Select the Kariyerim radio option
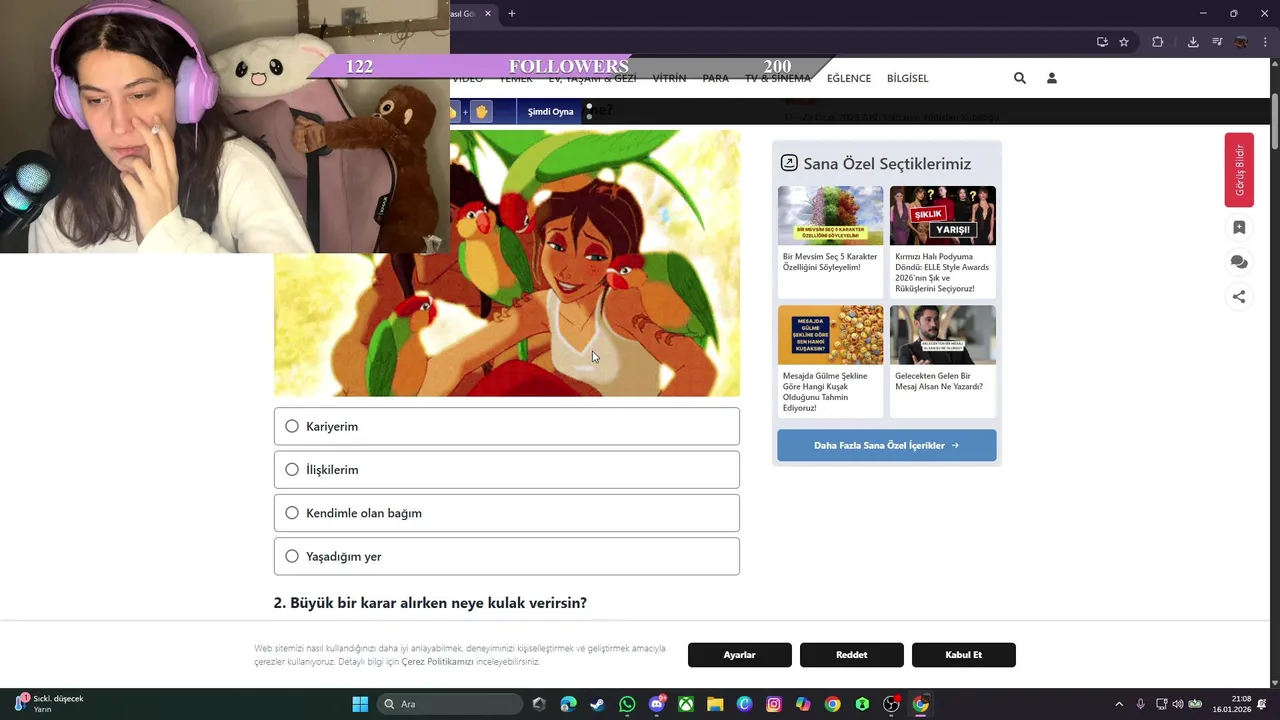1280x720 pixels. 506,426
